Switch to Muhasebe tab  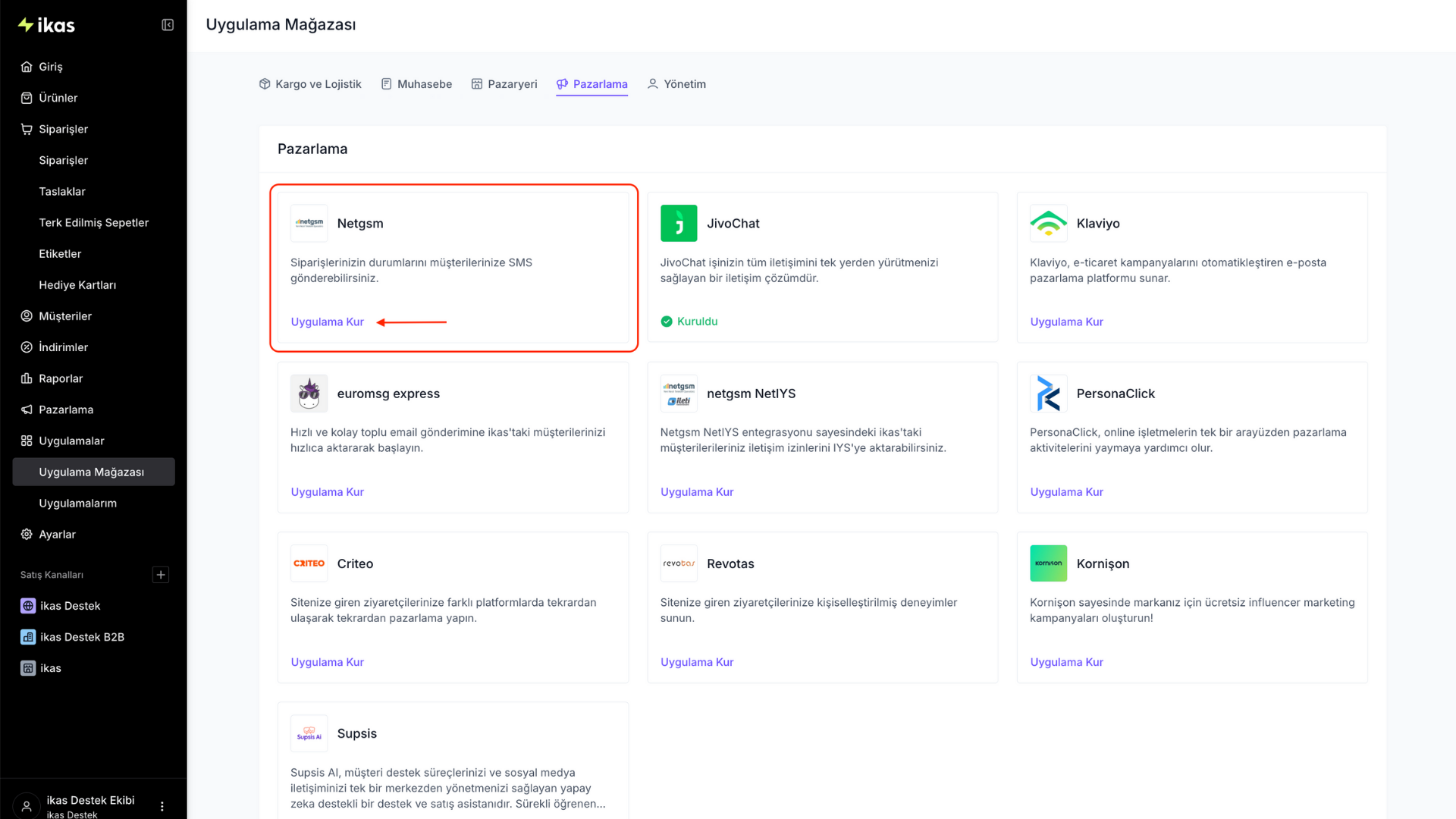[416, 84]
